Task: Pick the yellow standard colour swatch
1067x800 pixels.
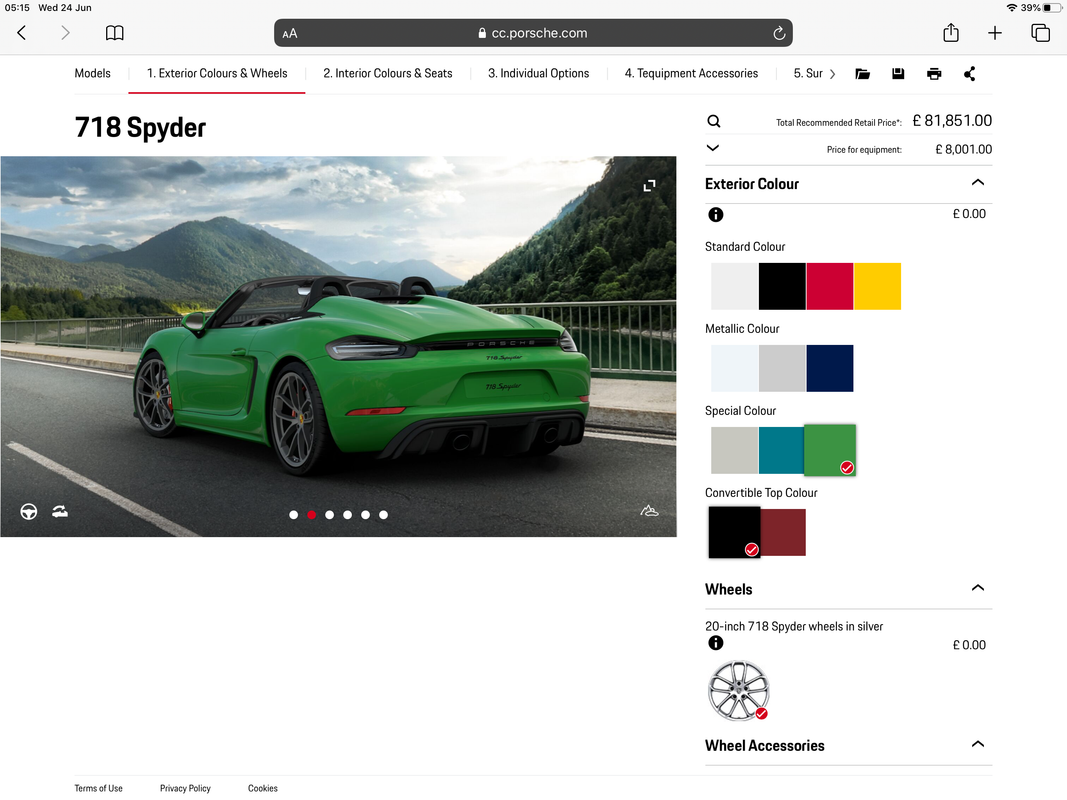Action: [x=878, y=286]
